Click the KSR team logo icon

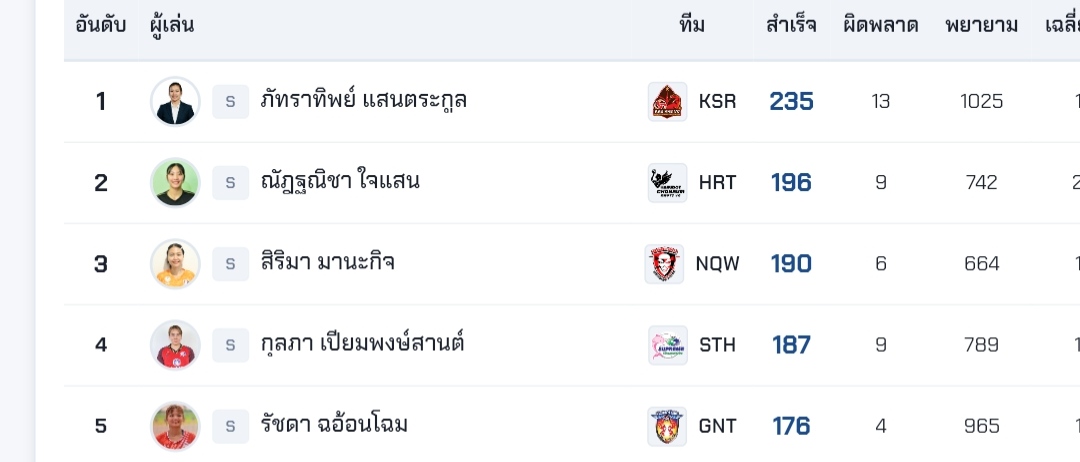667,102
